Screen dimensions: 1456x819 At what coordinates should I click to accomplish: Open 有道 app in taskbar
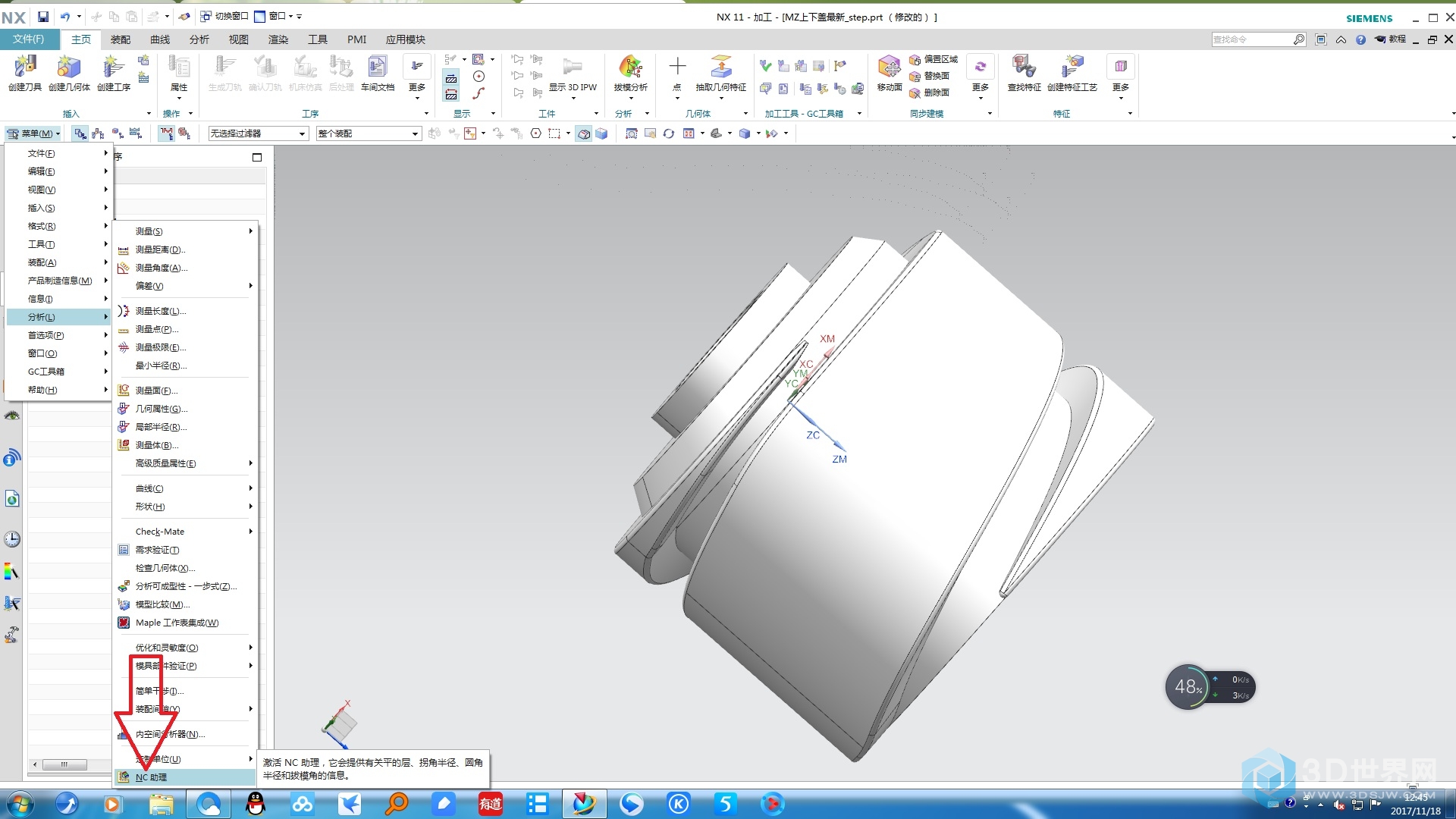tap(490, 804)
